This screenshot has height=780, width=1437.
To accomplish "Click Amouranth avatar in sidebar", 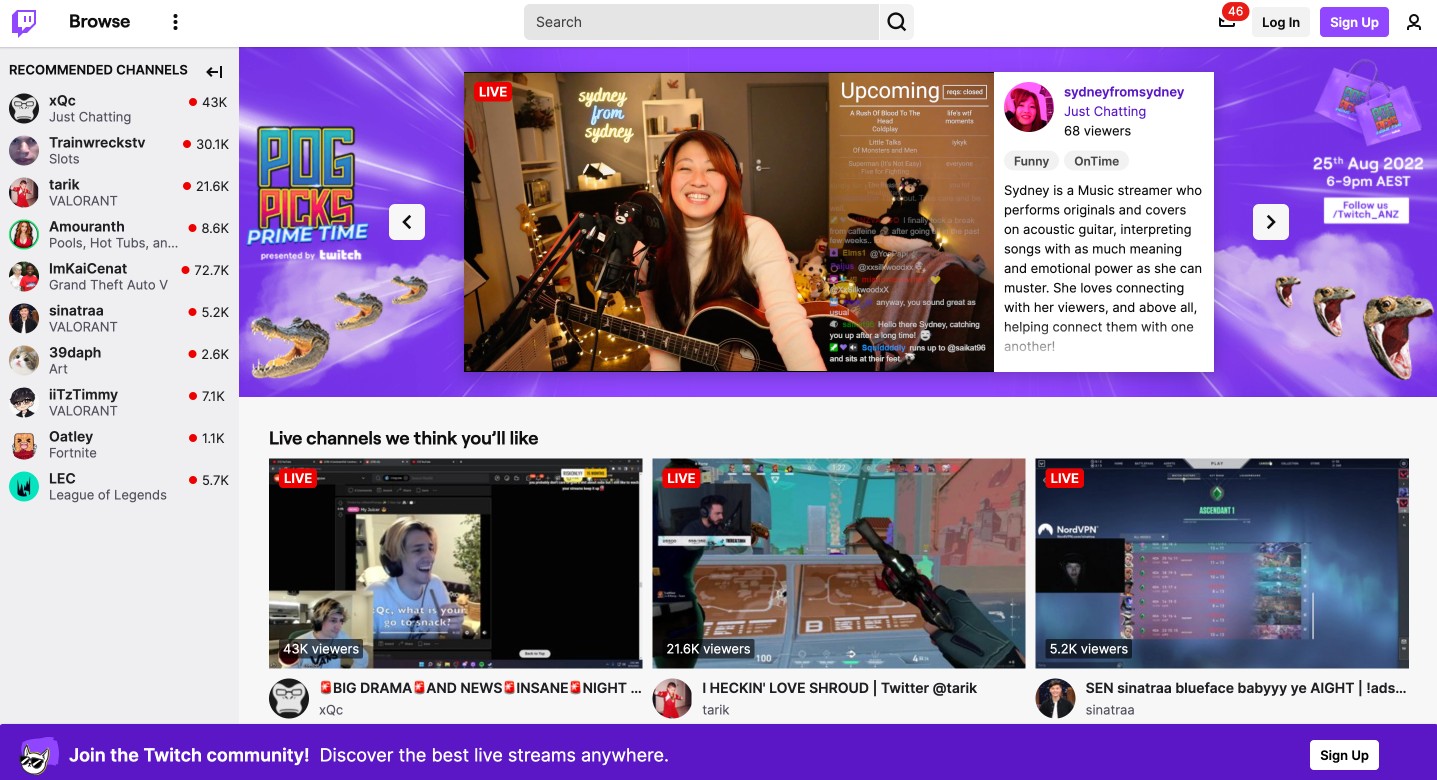I will [24, 234].
